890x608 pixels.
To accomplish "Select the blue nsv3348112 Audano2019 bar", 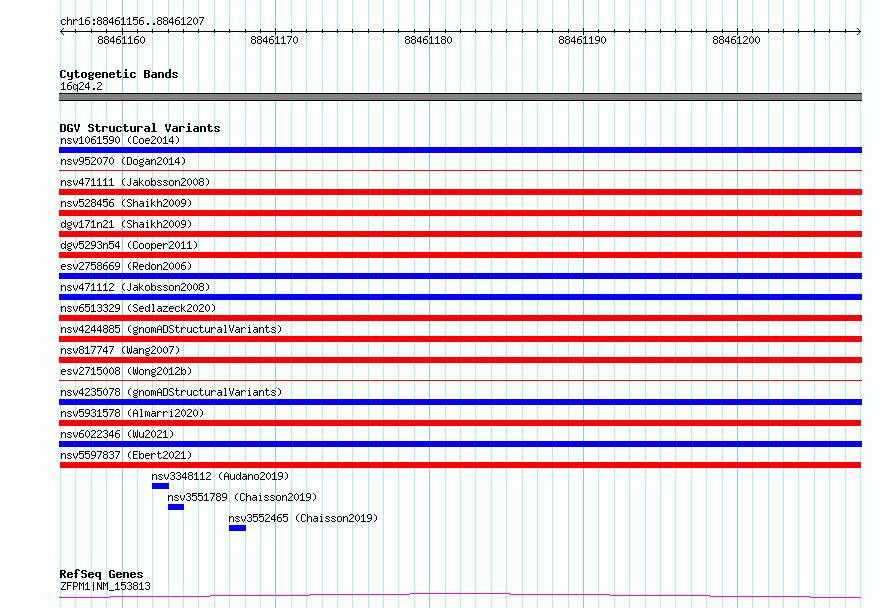I will coord(160,486).
